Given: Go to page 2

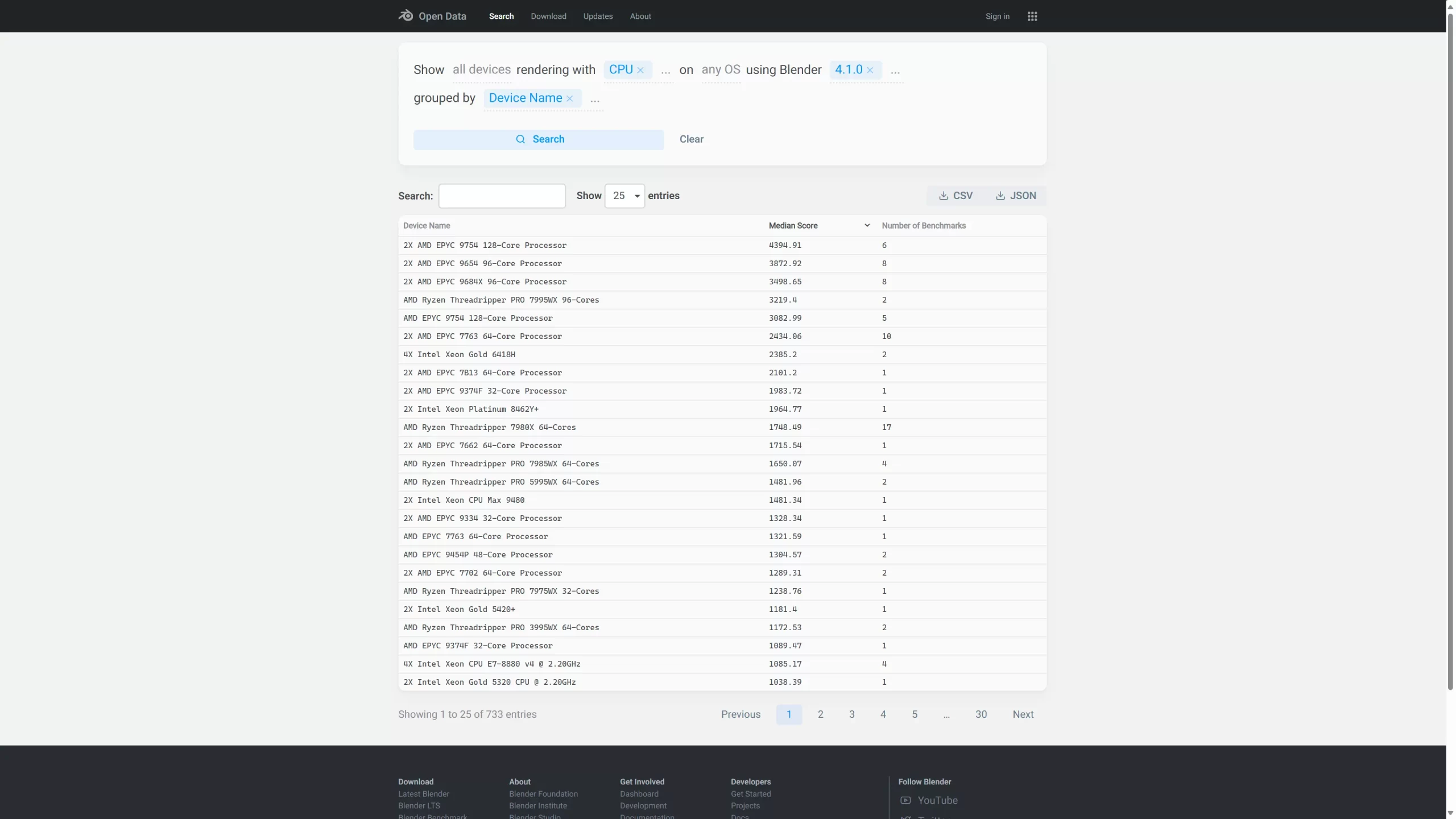Looking at the screenshot, I should (x=820, y=714).
